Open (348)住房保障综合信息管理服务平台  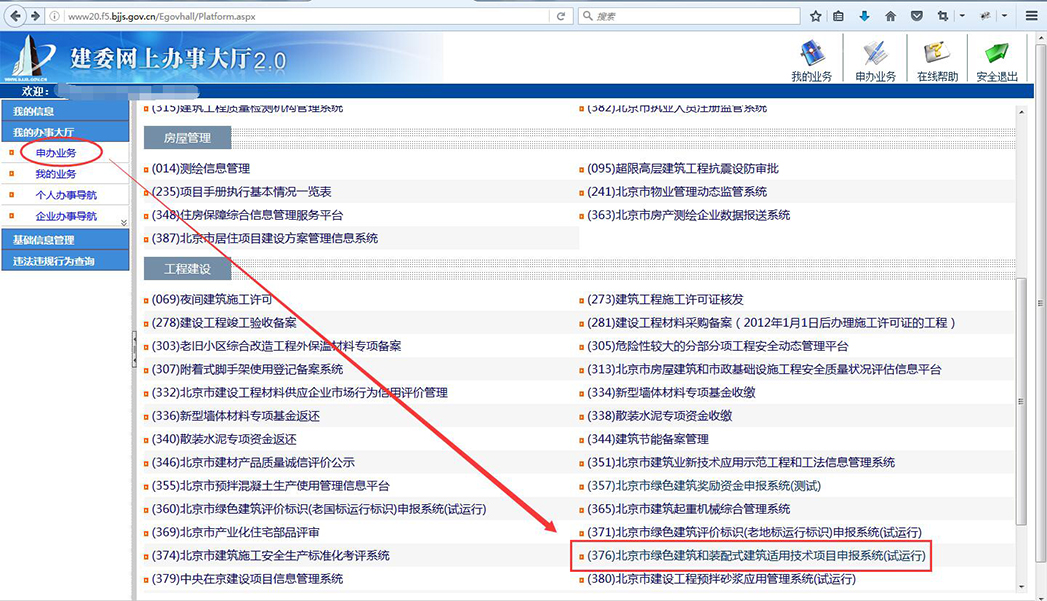tap(248, 216)
